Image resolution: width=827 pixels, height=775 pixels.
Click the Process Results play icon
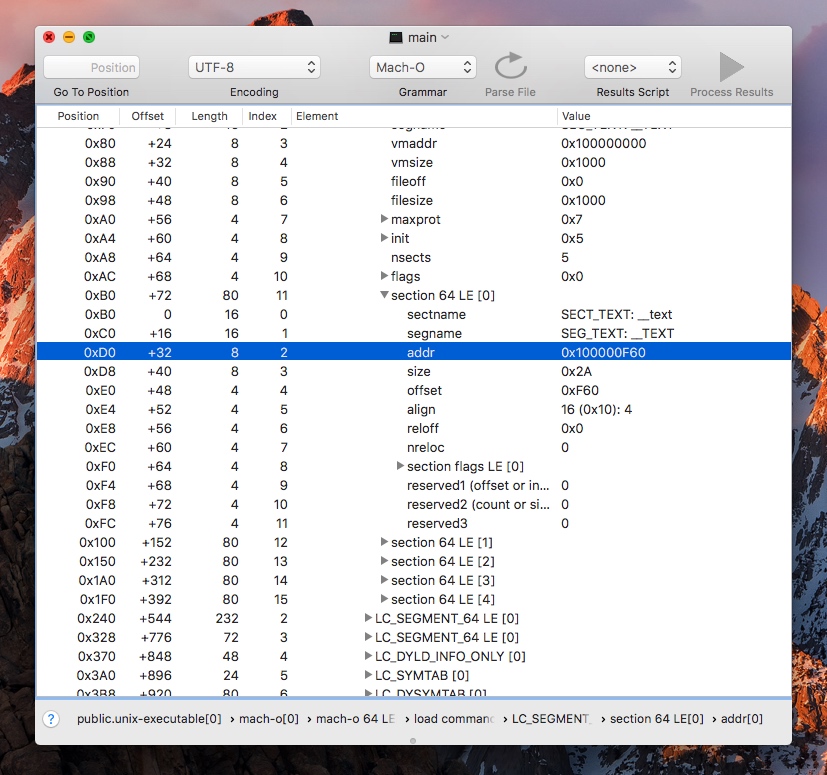[732, 66]
